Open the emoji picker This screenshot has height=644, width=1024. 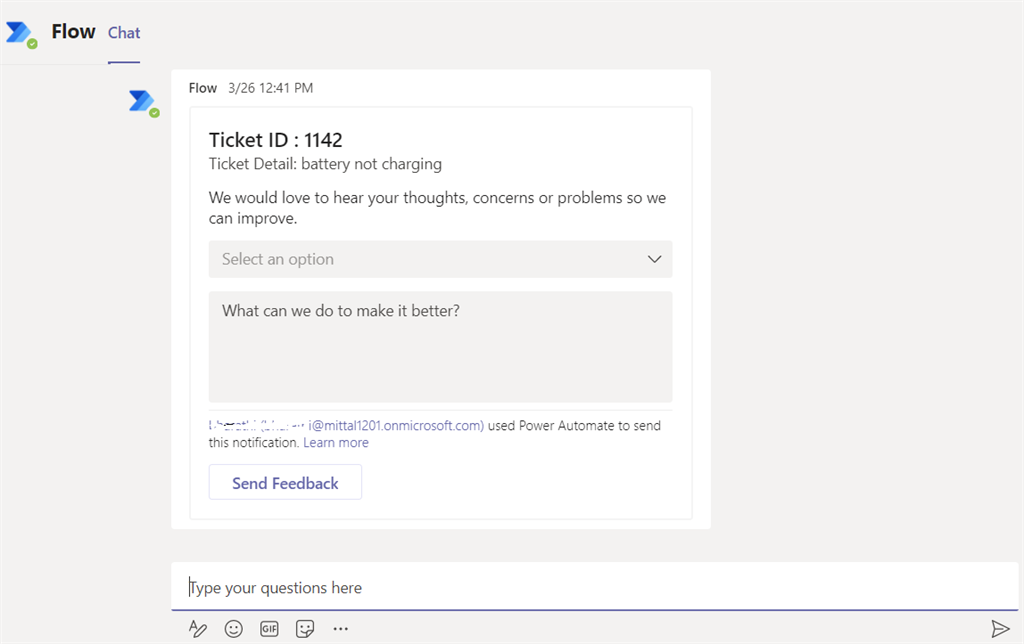click(x=234, y=628)
